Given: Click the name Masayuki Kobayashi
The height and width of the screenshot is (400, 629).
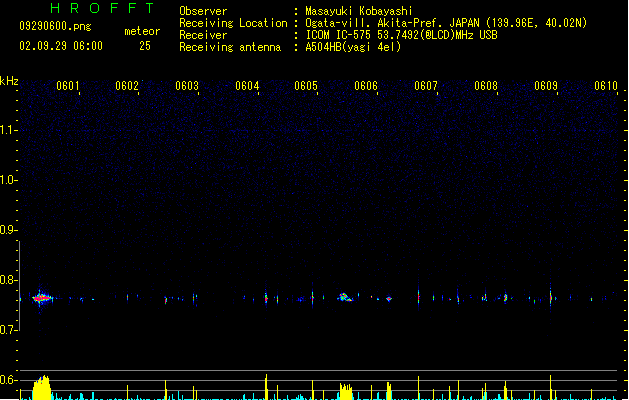Looking at the screenshot, I should tap(359, 11).
